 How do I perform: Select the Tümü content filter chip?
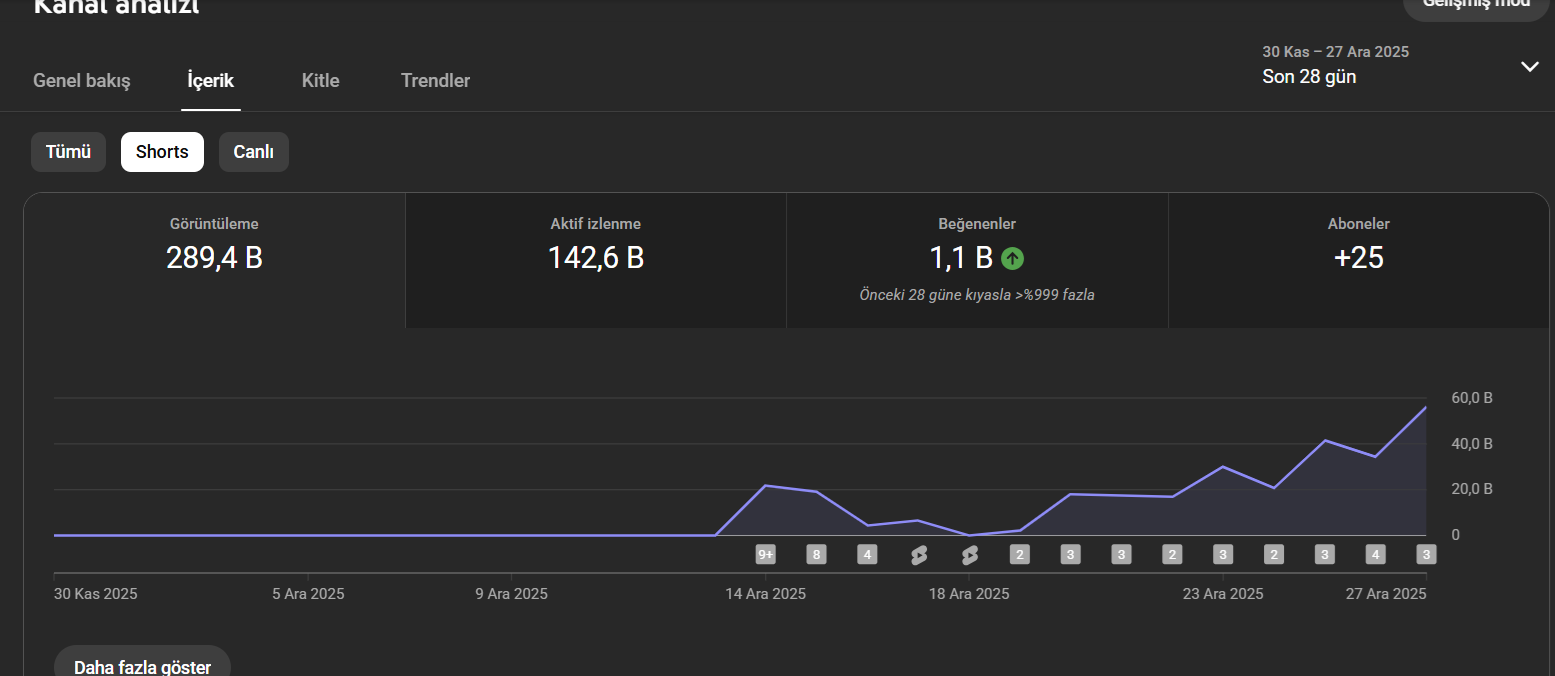68,152
